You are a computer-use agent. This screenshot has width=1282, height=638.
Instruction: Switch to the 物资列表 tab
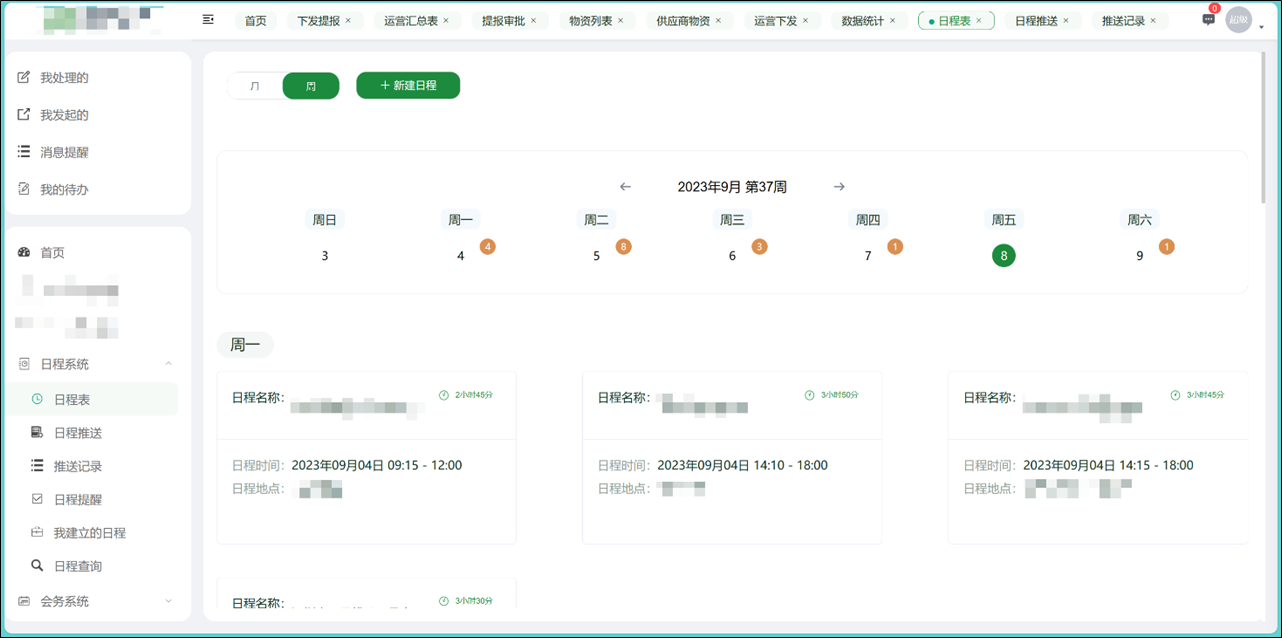point(589,19)
